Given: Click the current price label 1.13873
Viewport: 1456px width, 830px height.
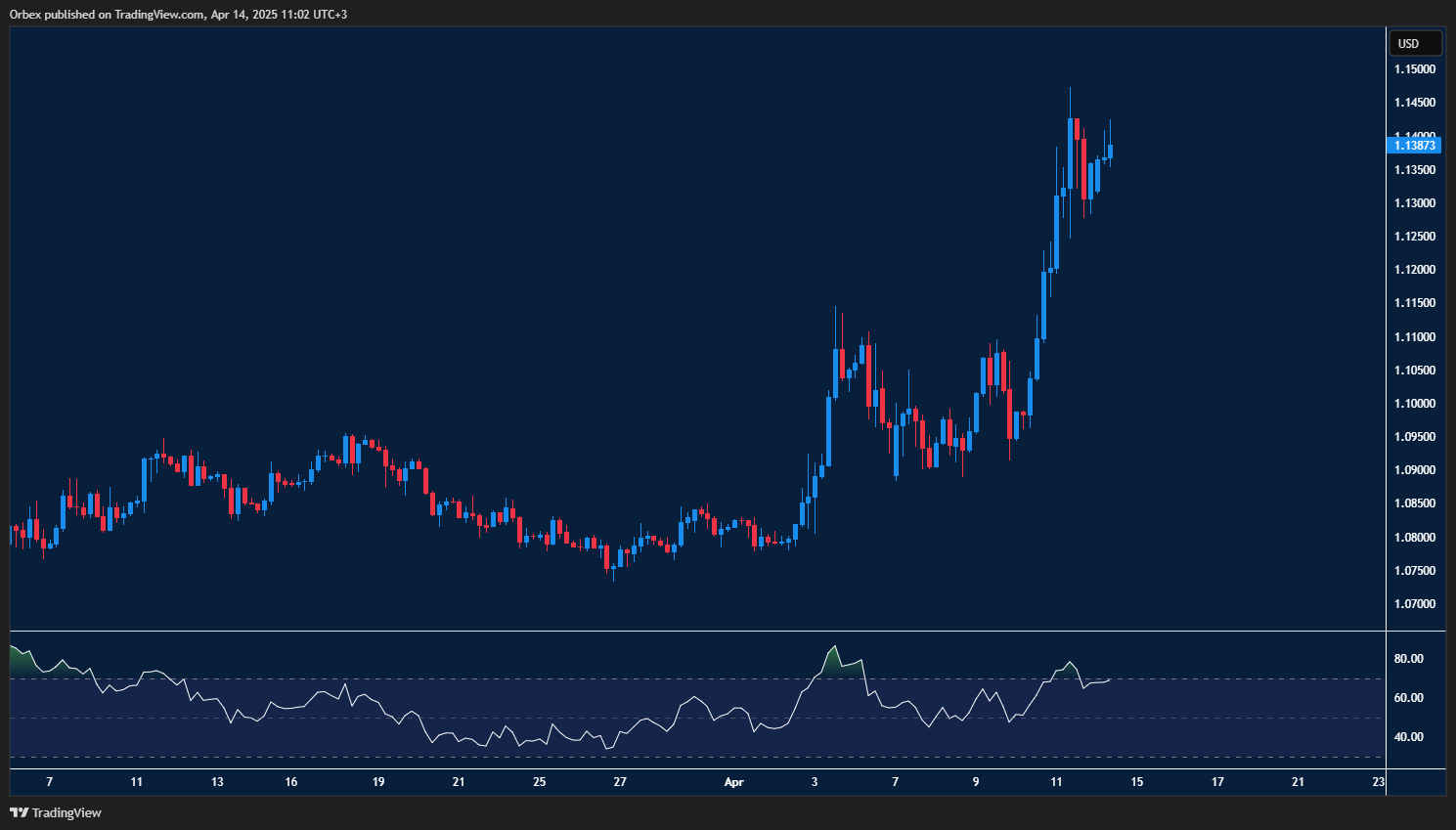Looking at the screenshot, I should pyautogui.click(x=1414, y=146).
